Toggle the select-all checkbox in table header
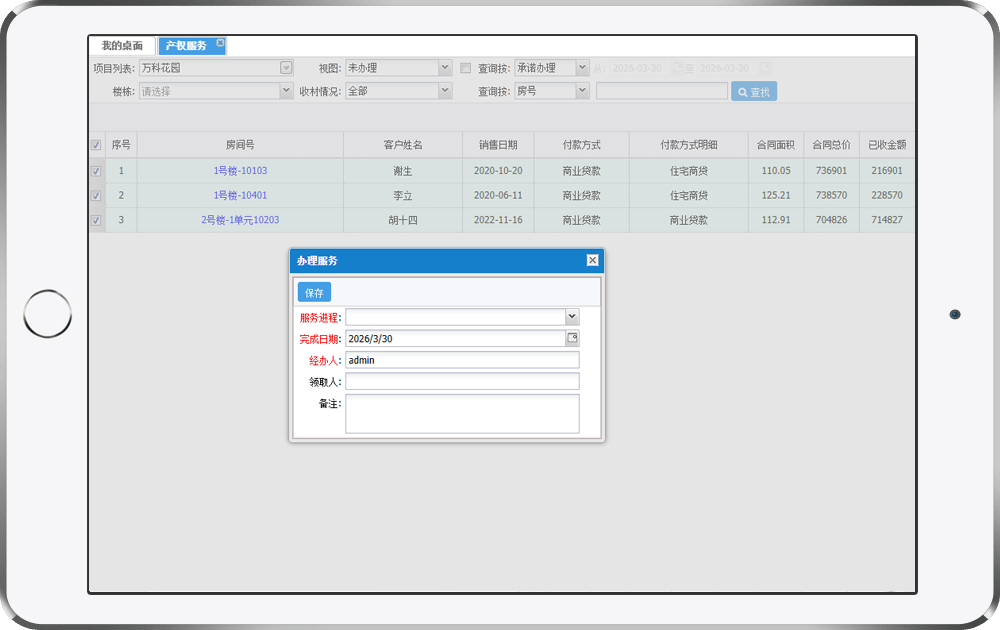This screenshot has height=630, width=1000. click(96, 145)
